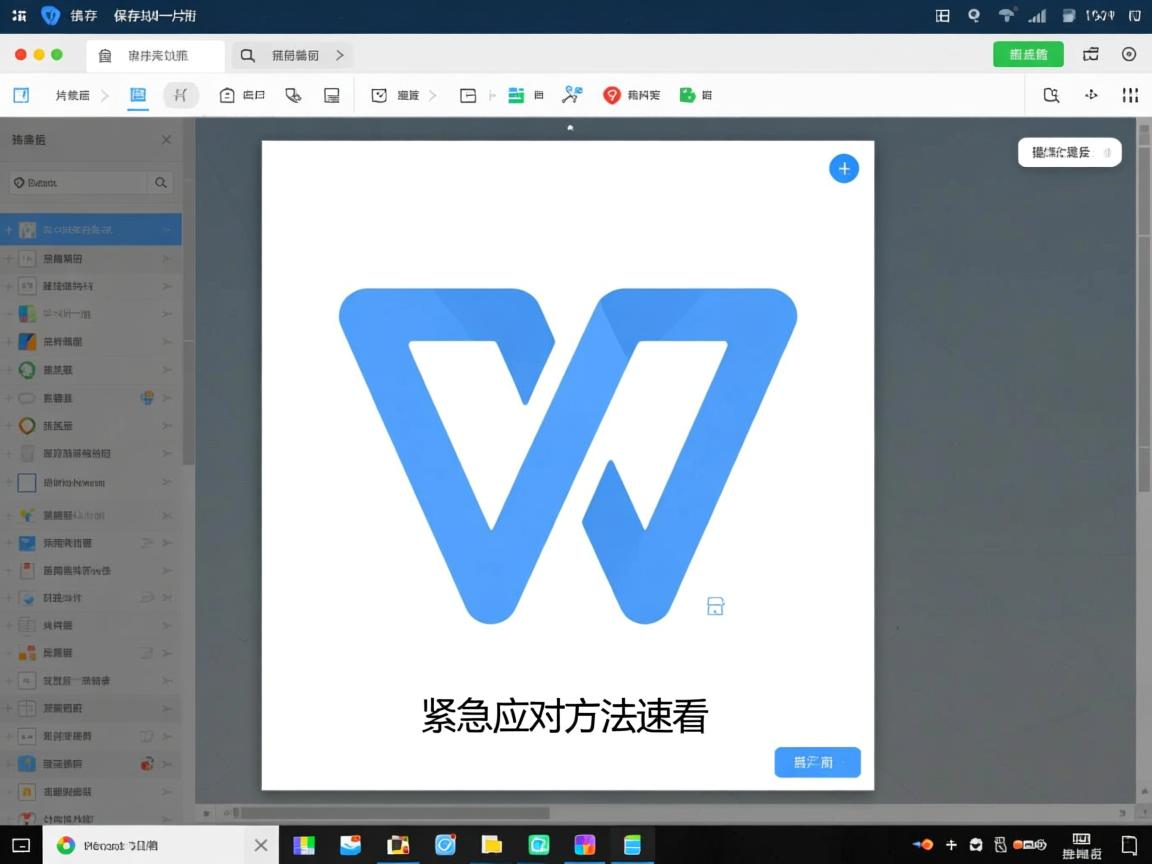
Task: Toggle the checkbox tool in the middle of the toolbar
Action: click(379, 95)
